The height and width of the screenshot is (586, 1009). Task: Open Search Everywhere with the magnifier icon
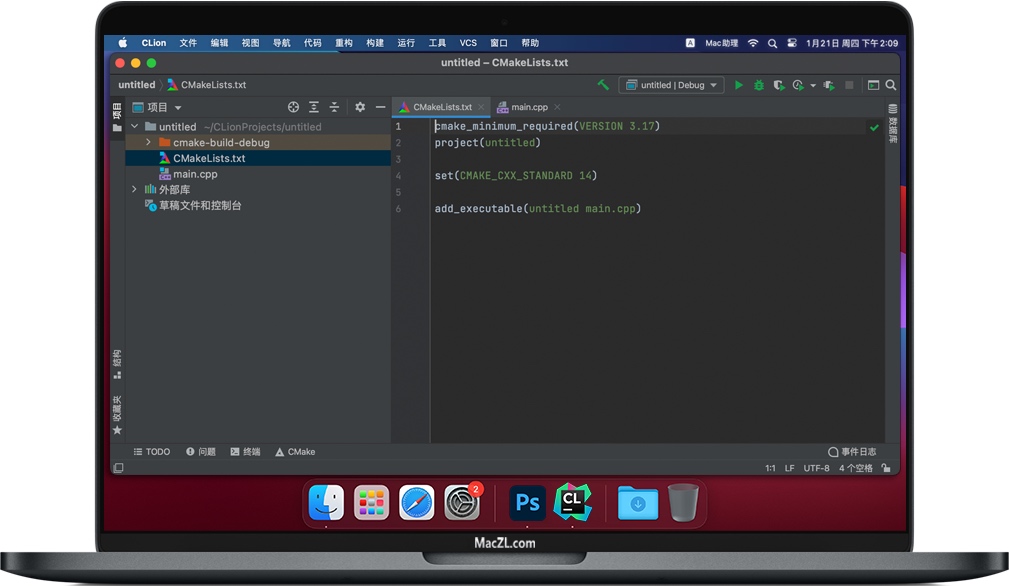890,85
